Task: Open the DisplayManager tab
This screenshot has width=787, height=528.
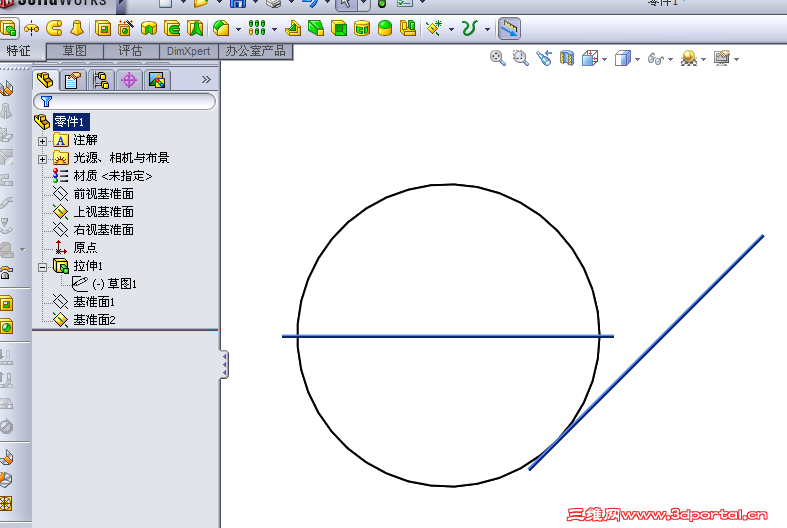Action: [157, 80]
